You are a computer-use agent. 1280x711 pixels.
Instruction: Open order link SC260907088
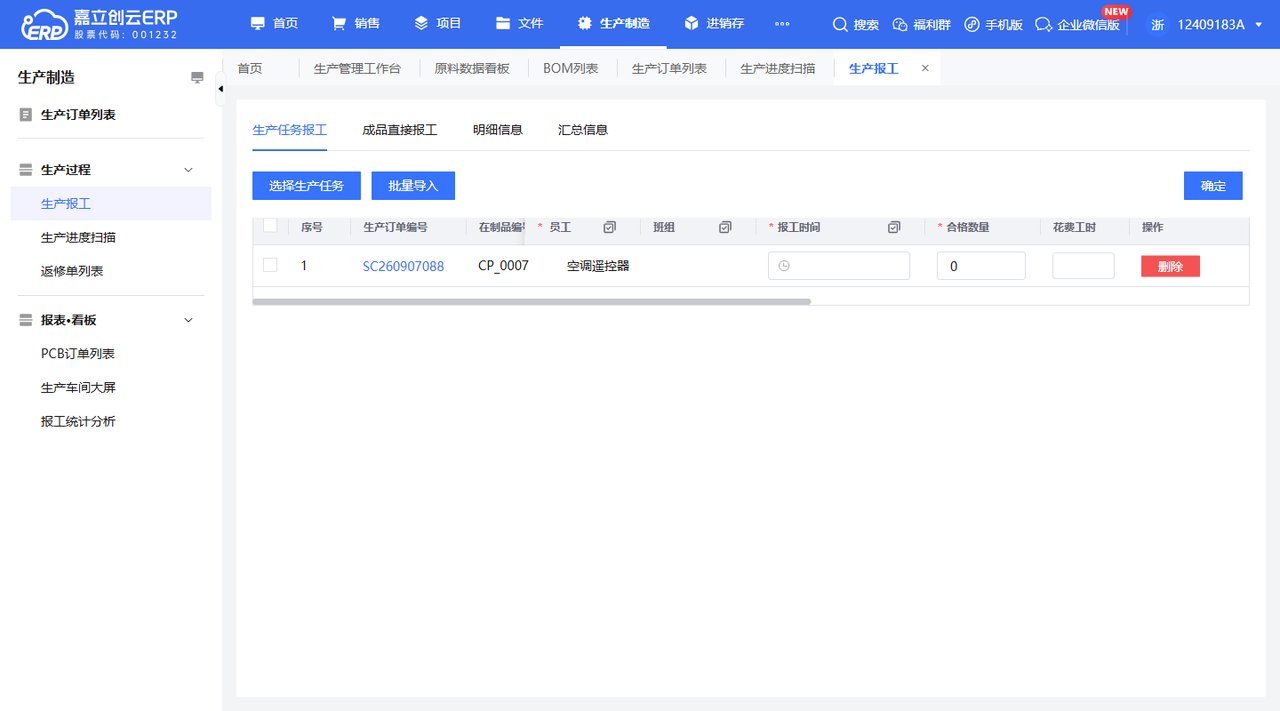[403, 266]
